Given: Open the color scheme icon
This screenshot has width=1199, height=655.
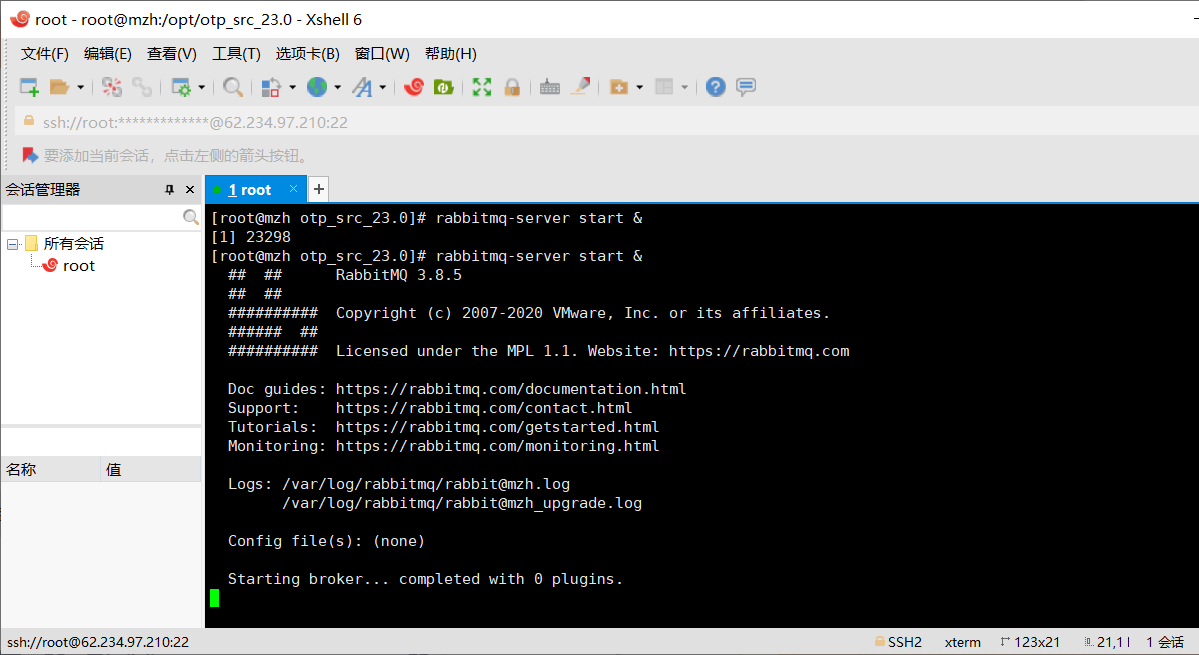Looking at the screenshot, I should (271, 87).
